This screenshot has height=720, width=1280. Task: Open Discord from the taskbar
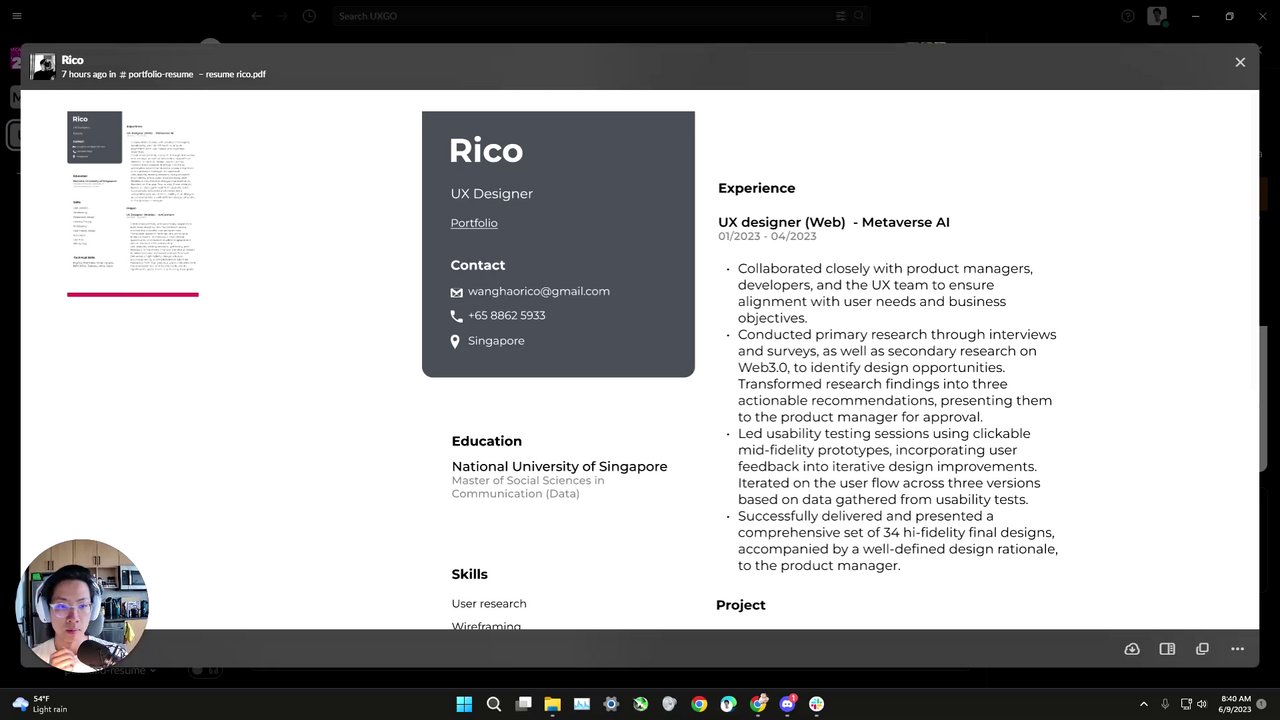point(788,704)
